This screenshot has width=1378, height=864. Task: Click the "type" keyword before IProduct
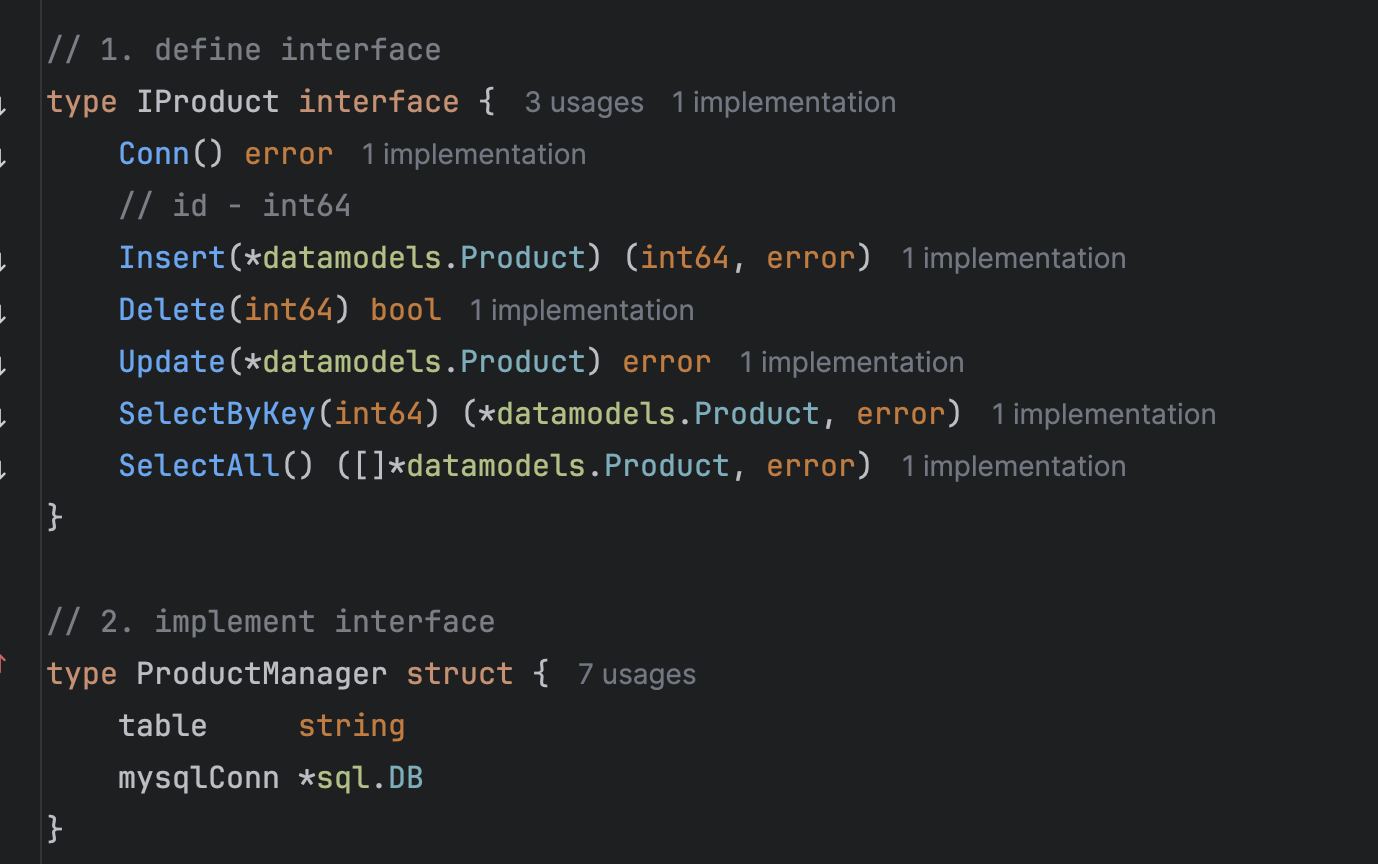tap(82, 102)
